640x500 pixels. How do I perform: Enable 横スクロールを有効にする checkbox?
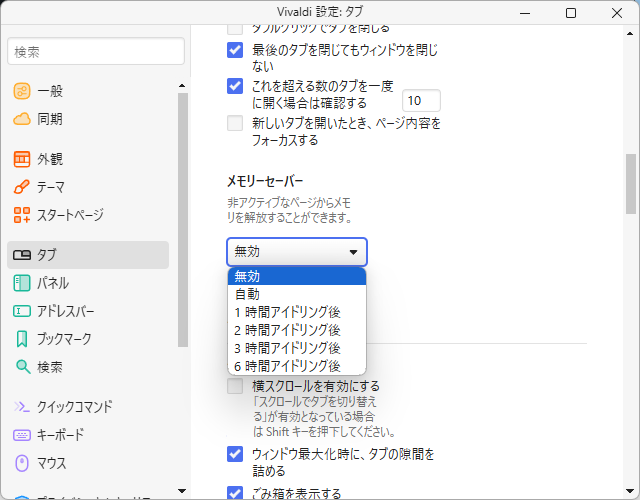click(235, 386)
